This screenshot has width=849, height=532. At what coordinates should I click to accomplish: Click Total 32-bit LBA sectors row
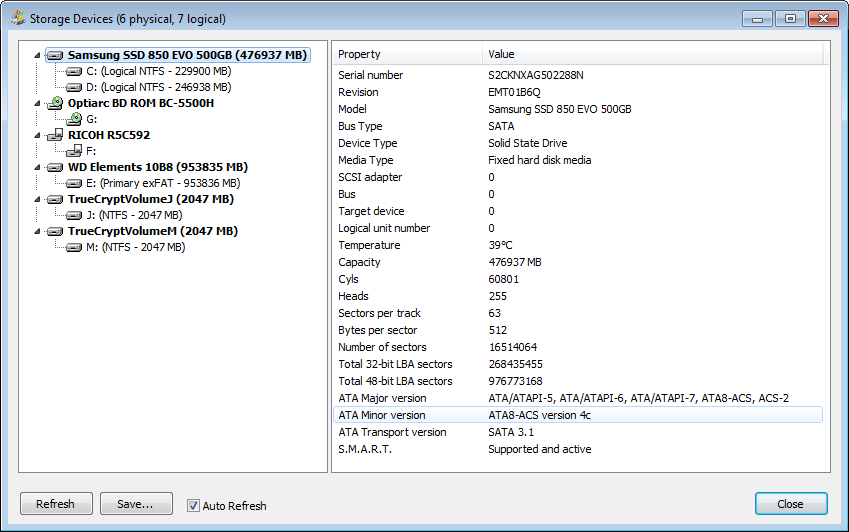578,364
